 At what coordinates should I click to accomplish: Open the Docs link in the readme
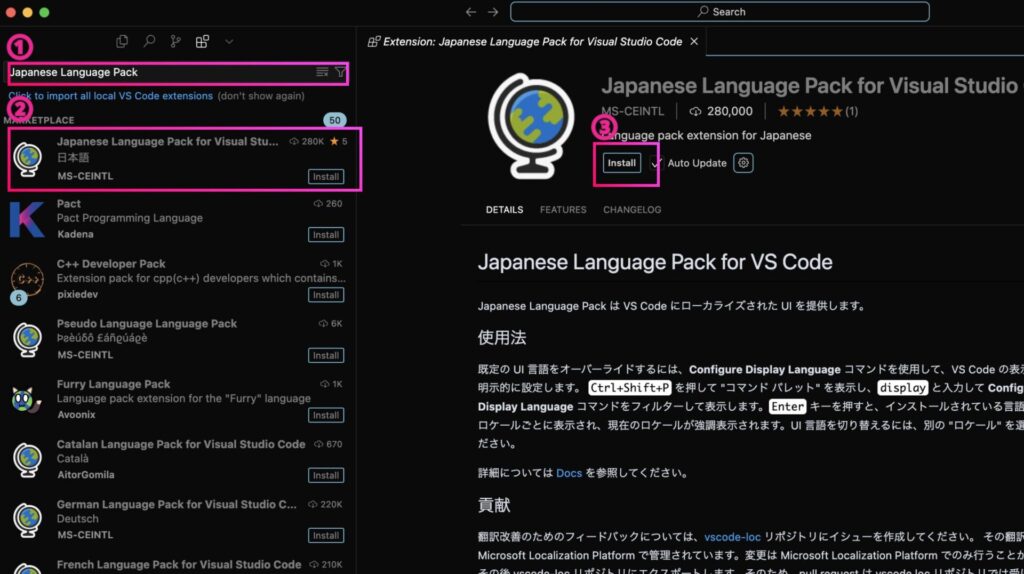point(569,473)
